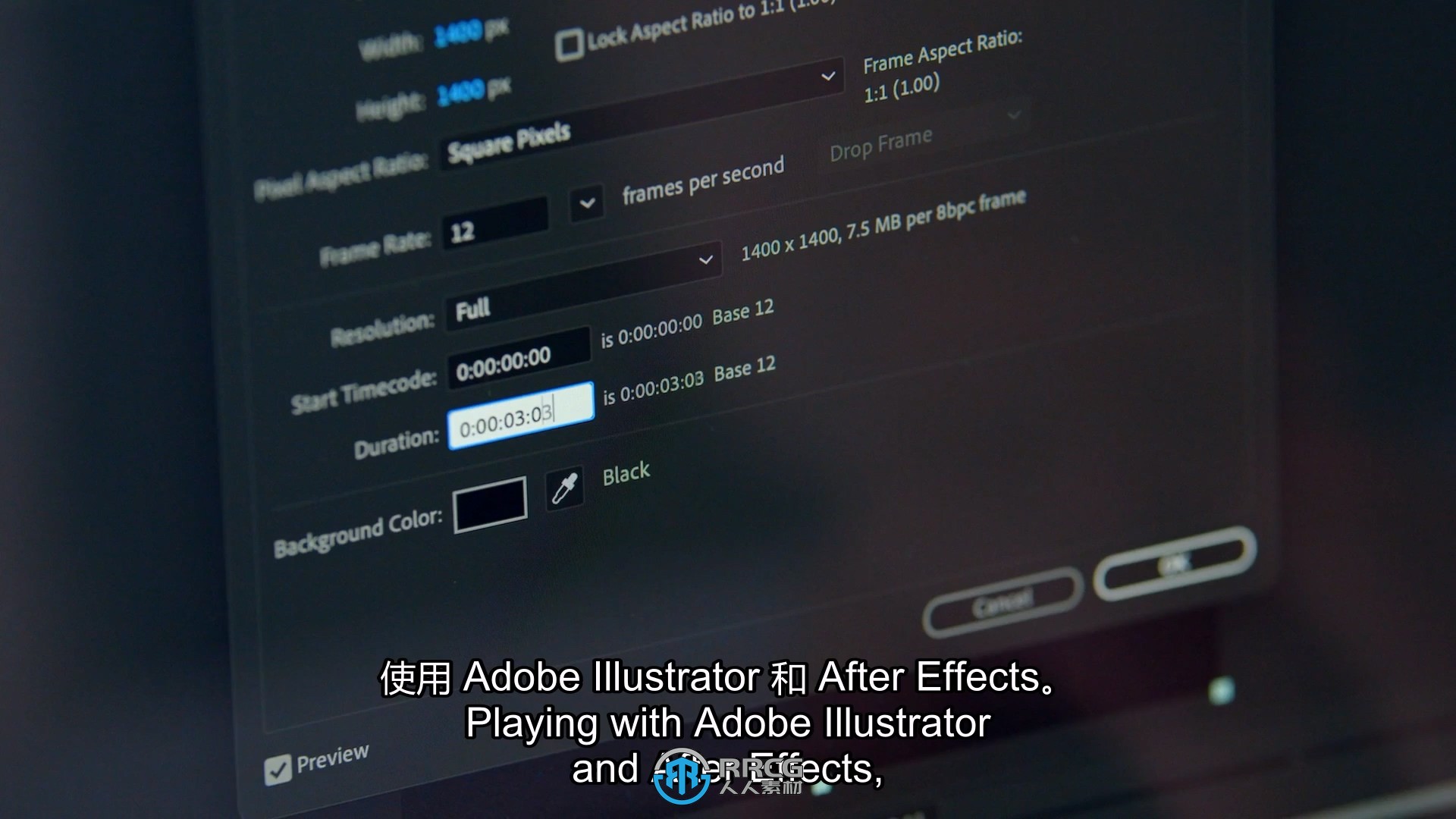Open the Resolution dropdown set to Full
The width and height of the screenshot is (1456, 819).
pyautogui.click(x=583, y=286)
